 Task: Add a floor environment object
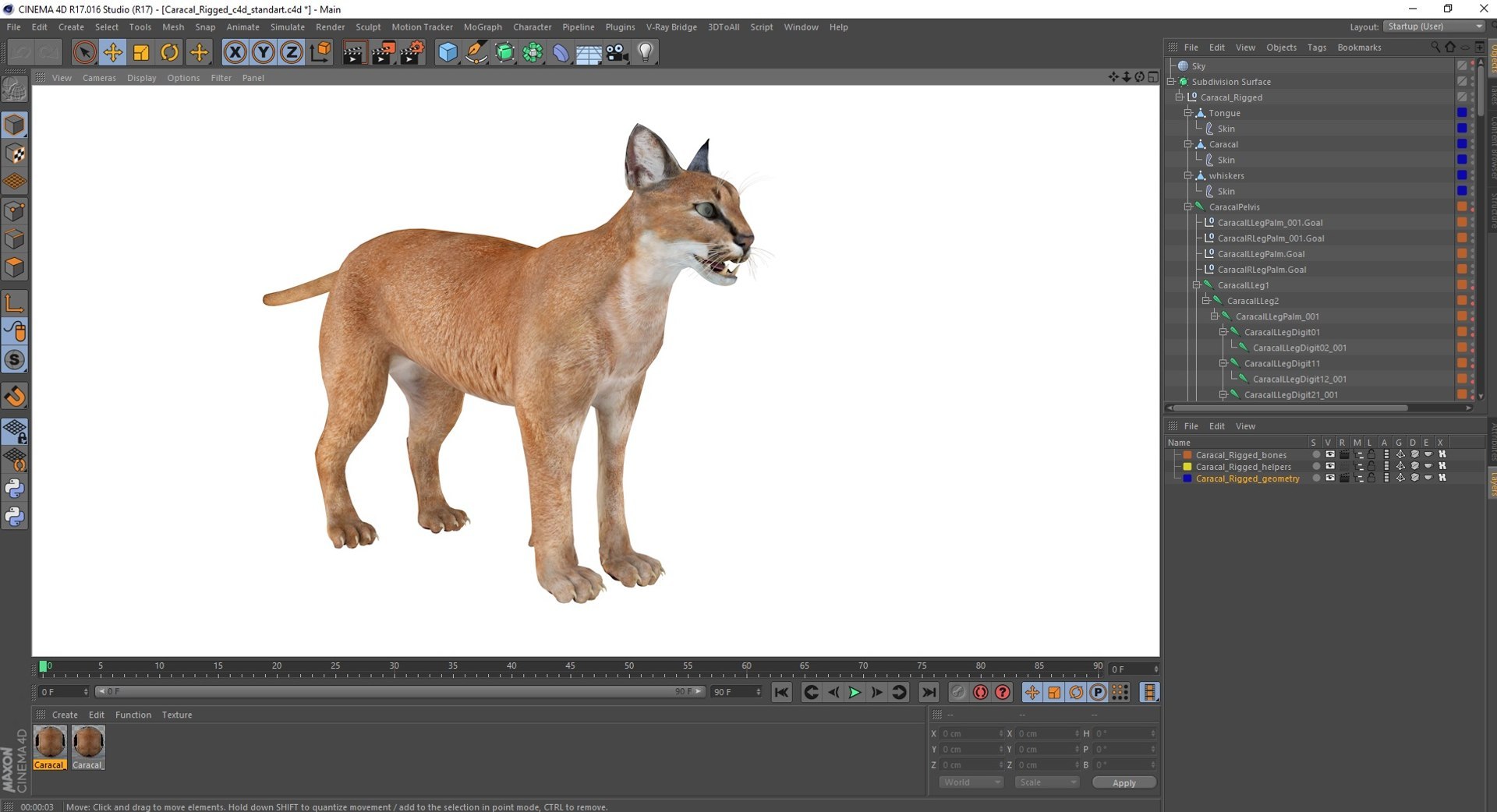pos(589,52)
